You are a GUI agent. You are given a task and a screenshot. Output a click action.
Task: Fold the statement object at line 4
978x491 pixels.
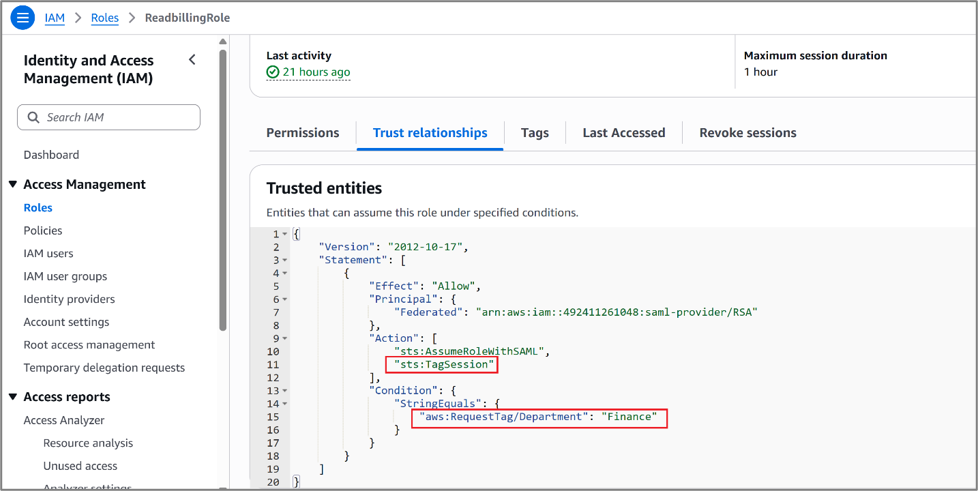pos(284,273)
